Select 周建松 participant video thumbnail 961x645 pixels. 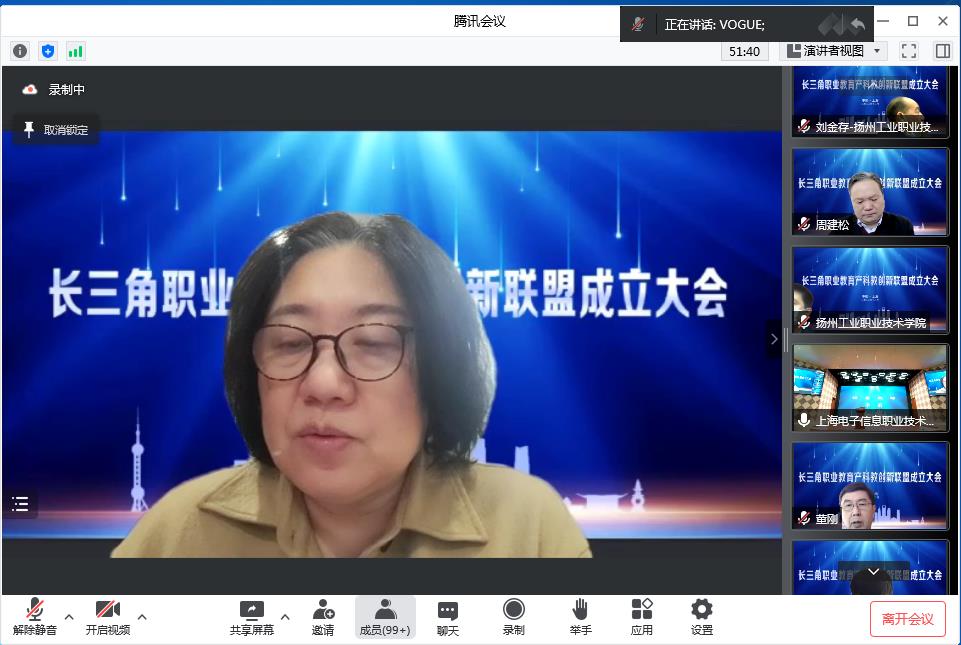click(x=870, y=192)
